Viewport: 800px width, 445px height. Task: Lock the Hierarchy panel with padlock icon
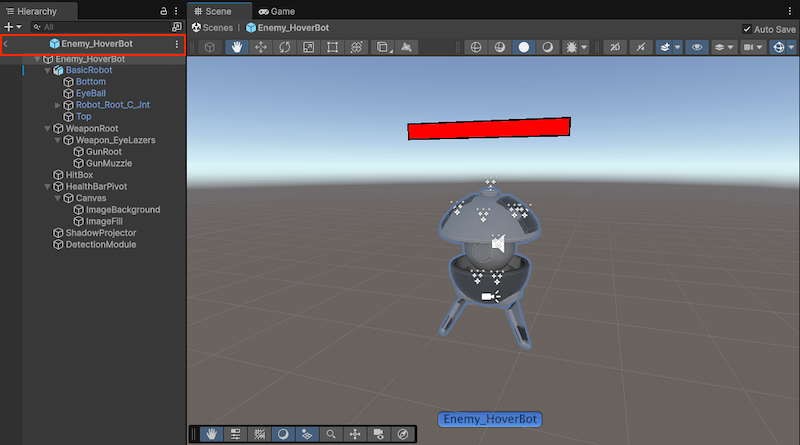(x=163, y=10)
